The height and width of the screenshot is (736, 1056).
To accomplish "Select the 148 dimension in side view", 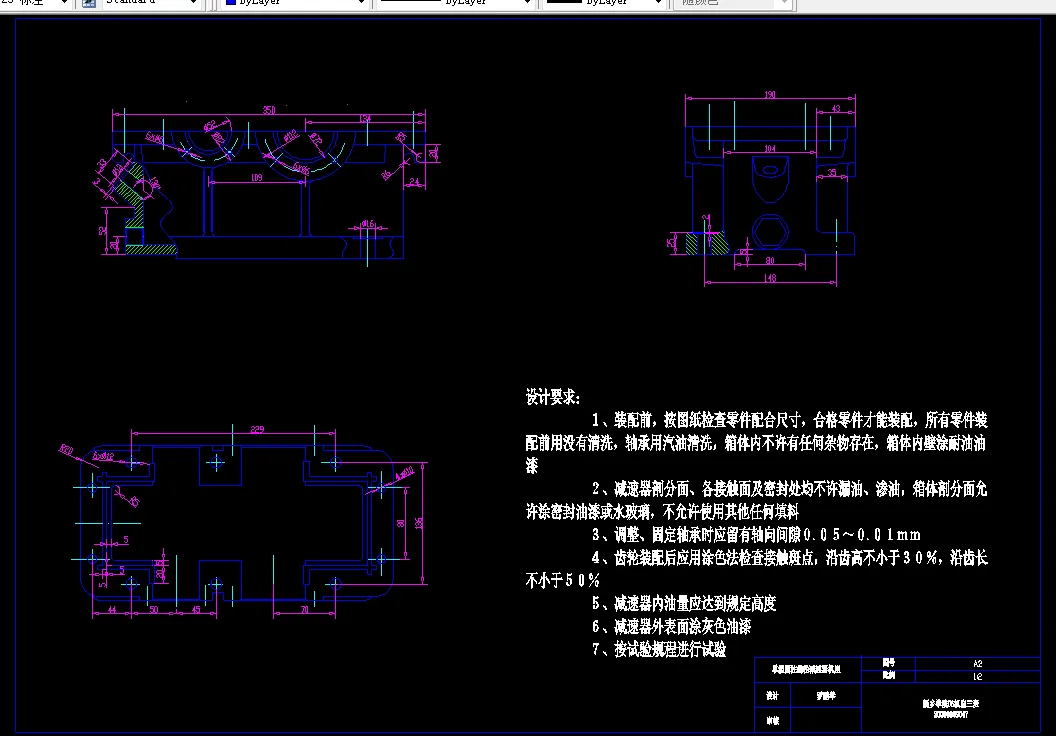I will pyautogui.click(x=770, y=278).
